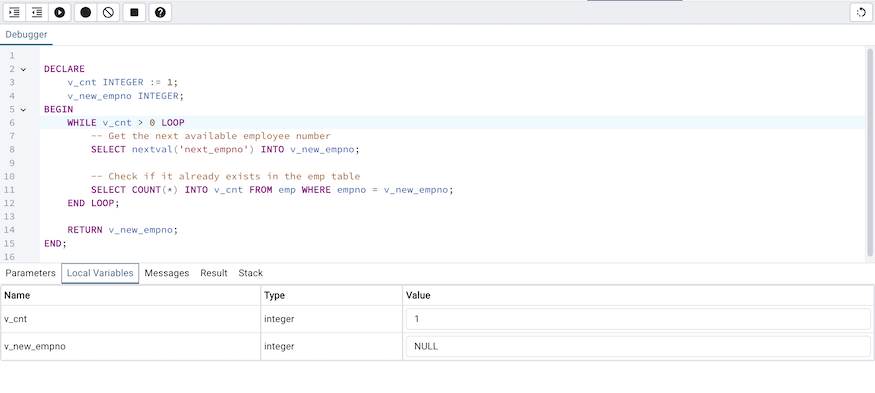Click the v_cnt INTEGER := 1 declaration line
875x393 pixels.
[123, 83]
